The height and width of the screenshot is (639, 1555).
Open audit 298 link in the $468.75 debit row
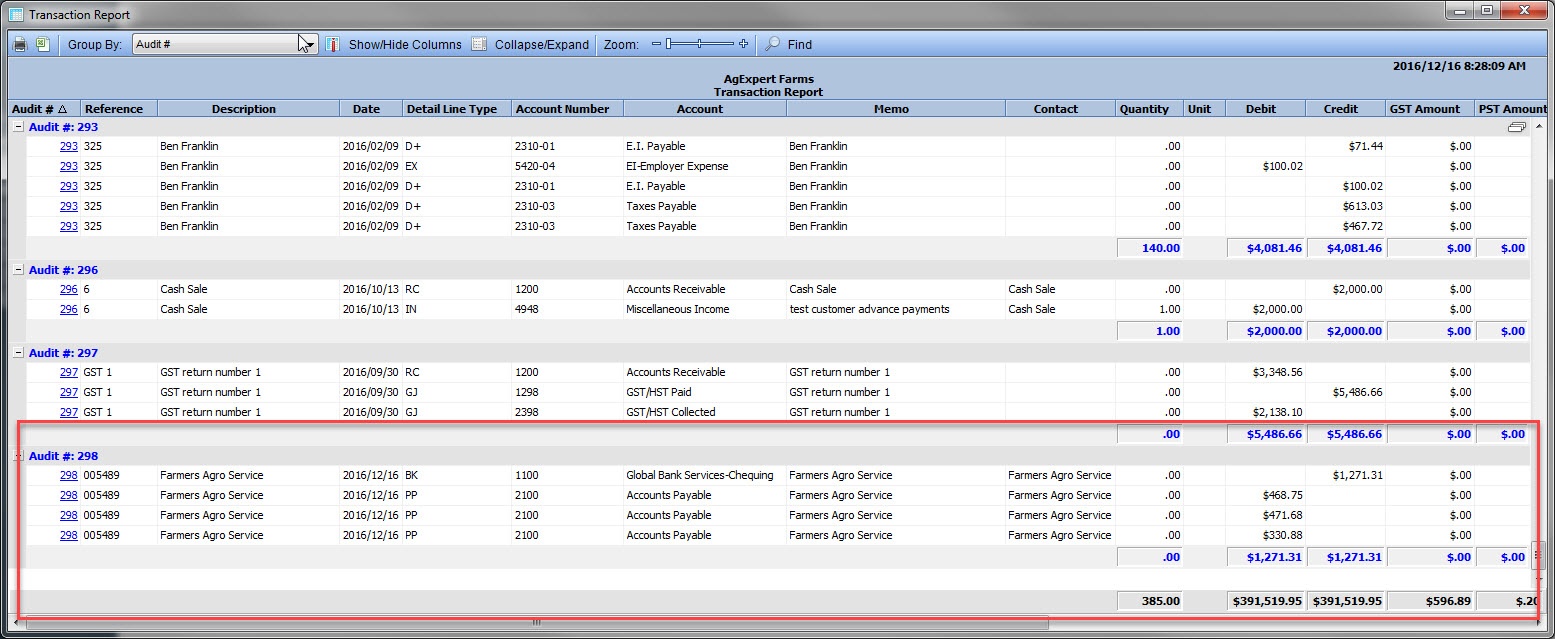click(x=68, y=495)
